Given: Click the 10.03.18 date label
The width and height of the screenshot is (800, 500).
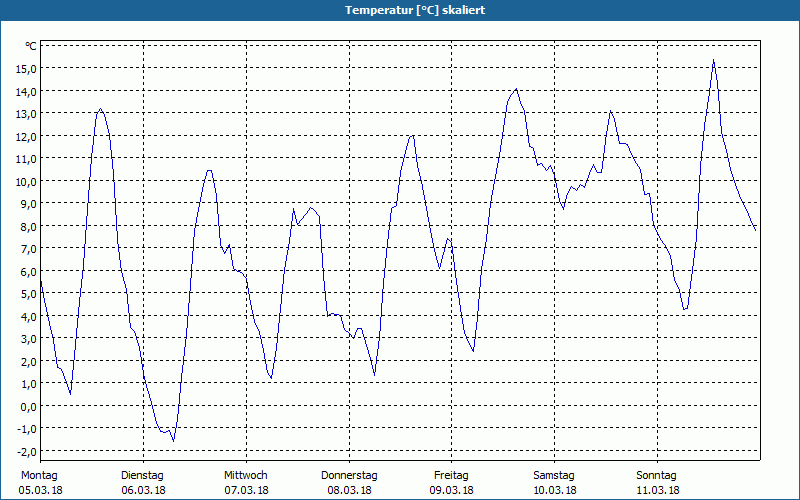Looking at the screenshot, I should click(555, 490).
